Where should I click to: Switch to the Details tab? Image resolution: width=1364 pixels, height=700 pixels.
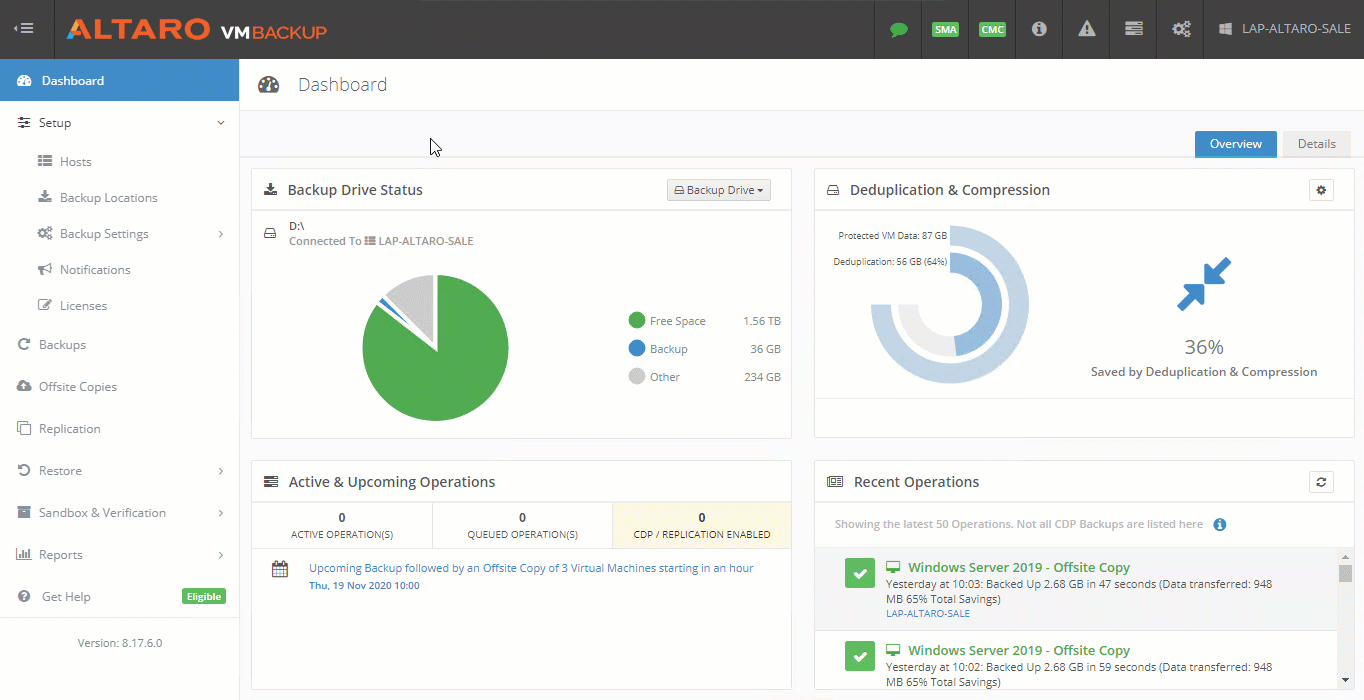pyautogui.click(x=1316, y=144)
